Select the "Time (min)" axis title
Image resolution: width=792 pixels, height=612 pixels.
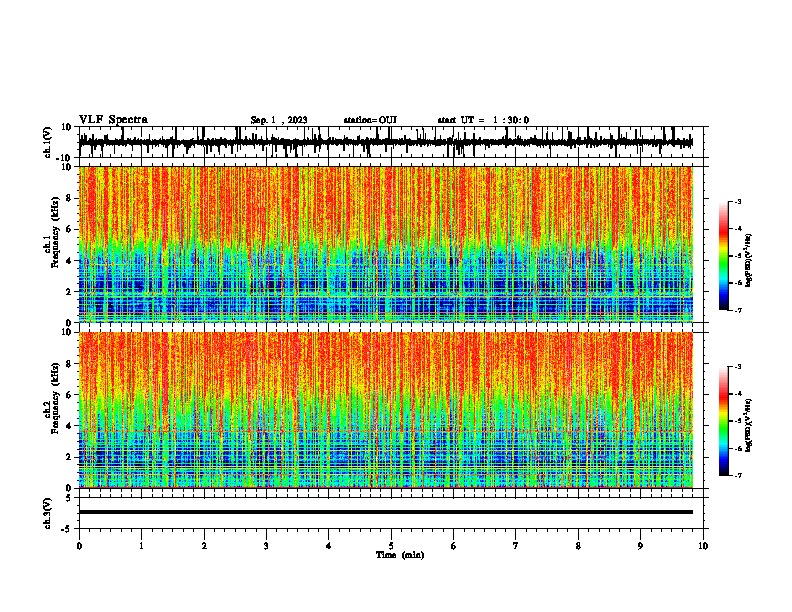pyautogui.click(x=400, y=555)
